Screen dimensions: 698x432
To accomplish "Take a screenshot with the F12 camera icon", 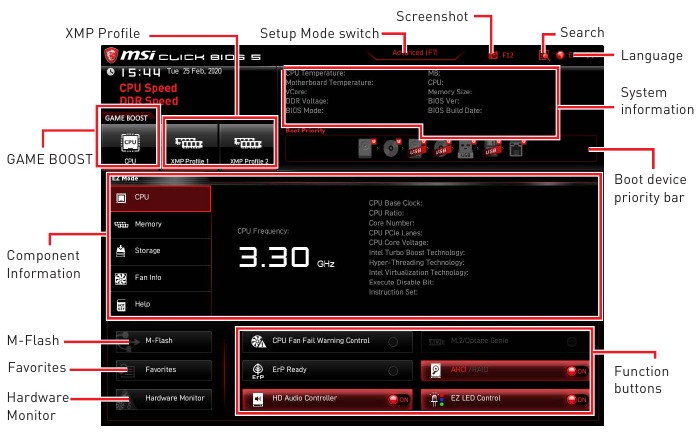I will (493, 55).
